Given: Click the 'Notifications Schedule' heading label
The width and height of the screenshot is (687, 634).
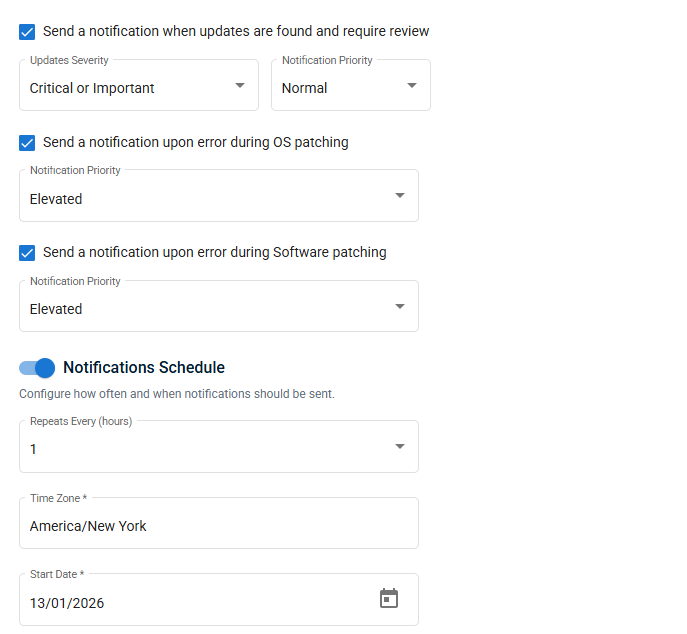Looking at the screenshot, I should [x=144, y=368].
